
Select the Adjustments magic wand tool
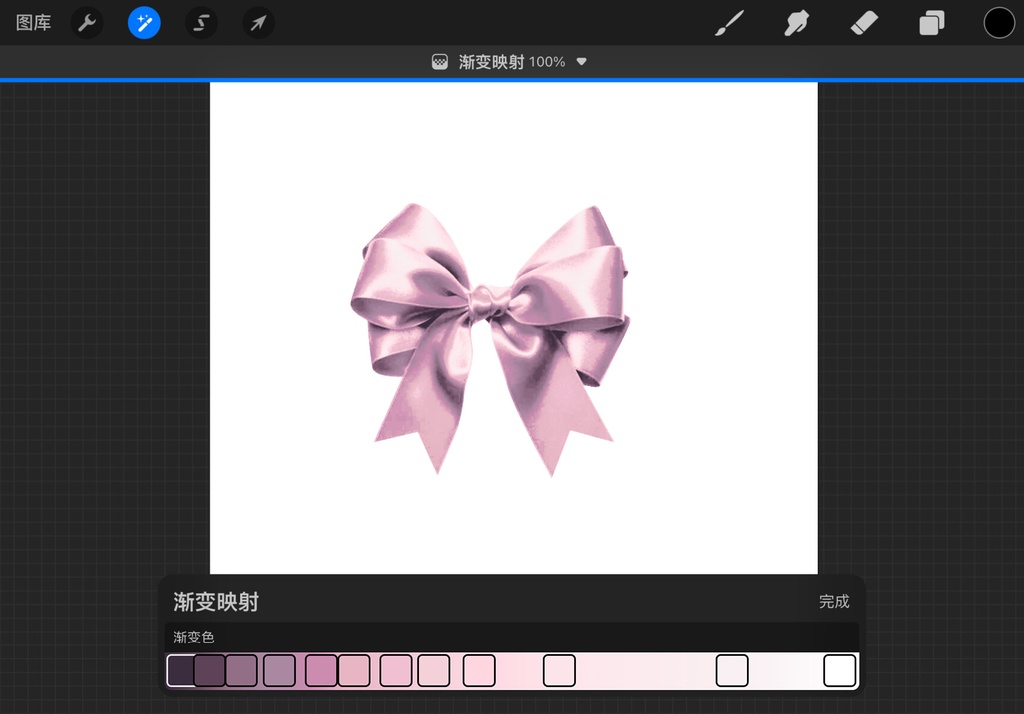point(143,22)
